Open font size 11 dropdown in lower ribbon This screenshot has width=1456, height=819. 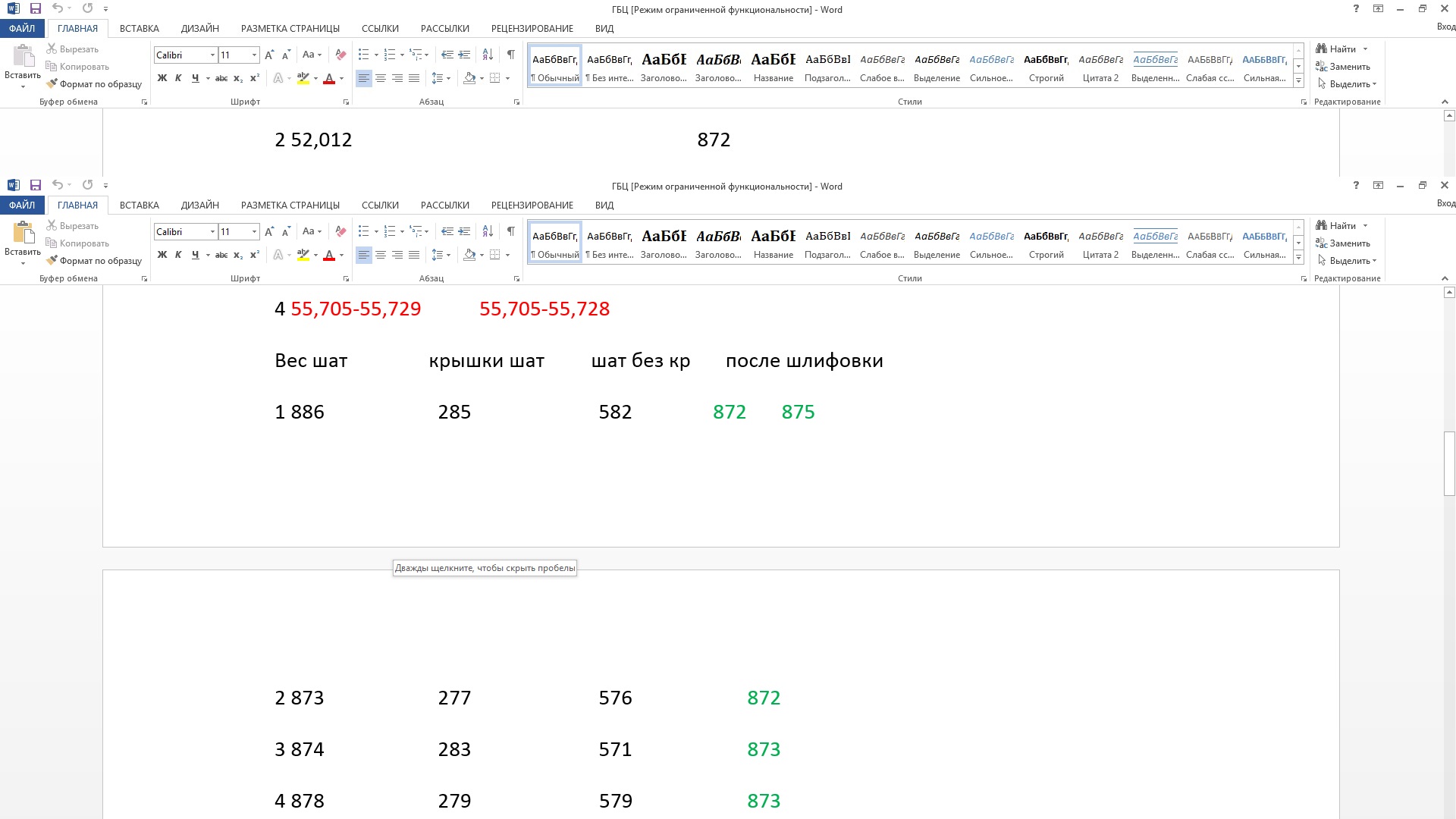point(254,231)
